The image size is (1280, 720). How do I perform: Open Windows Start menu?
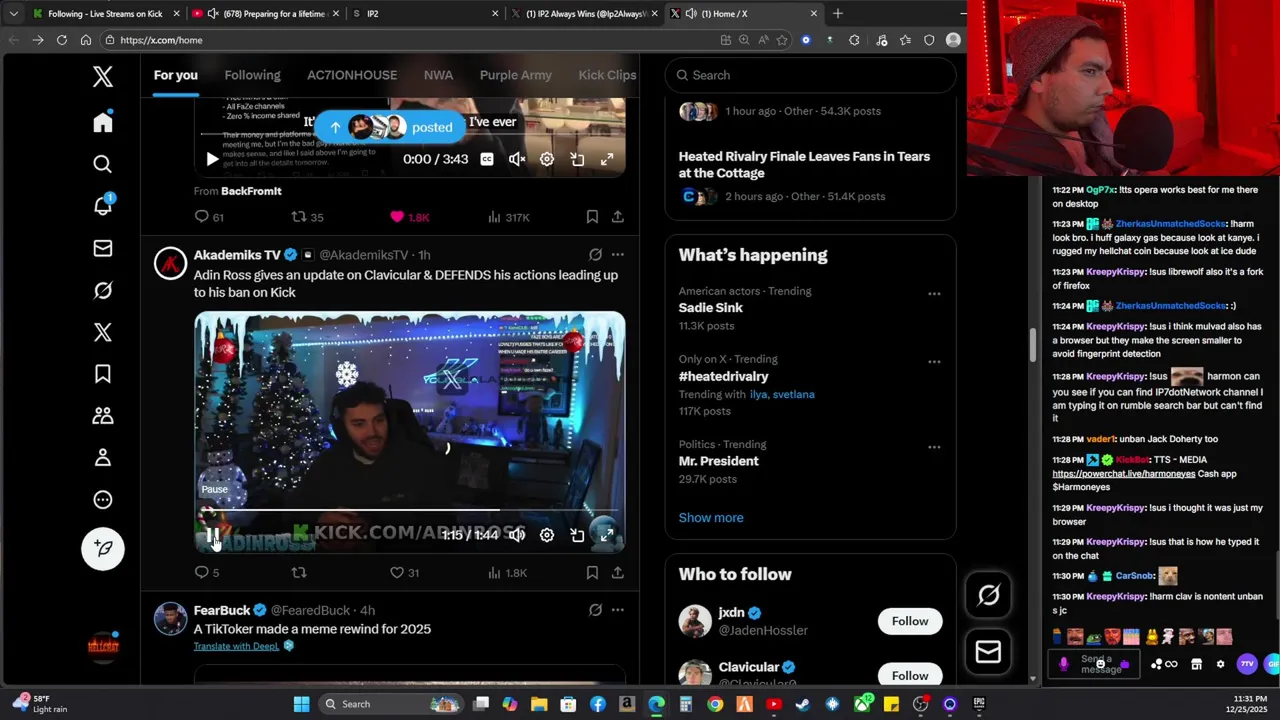coord(301,704)
